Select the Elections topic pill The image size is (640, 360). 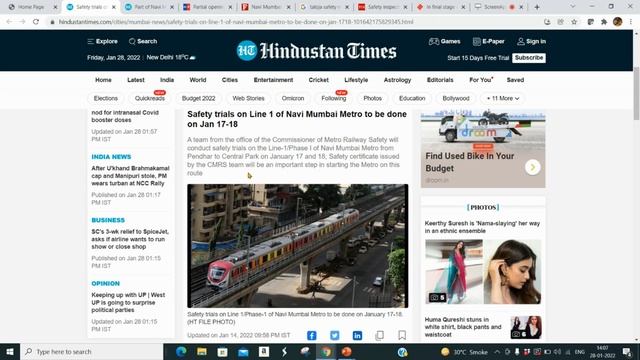click(106, 98)
